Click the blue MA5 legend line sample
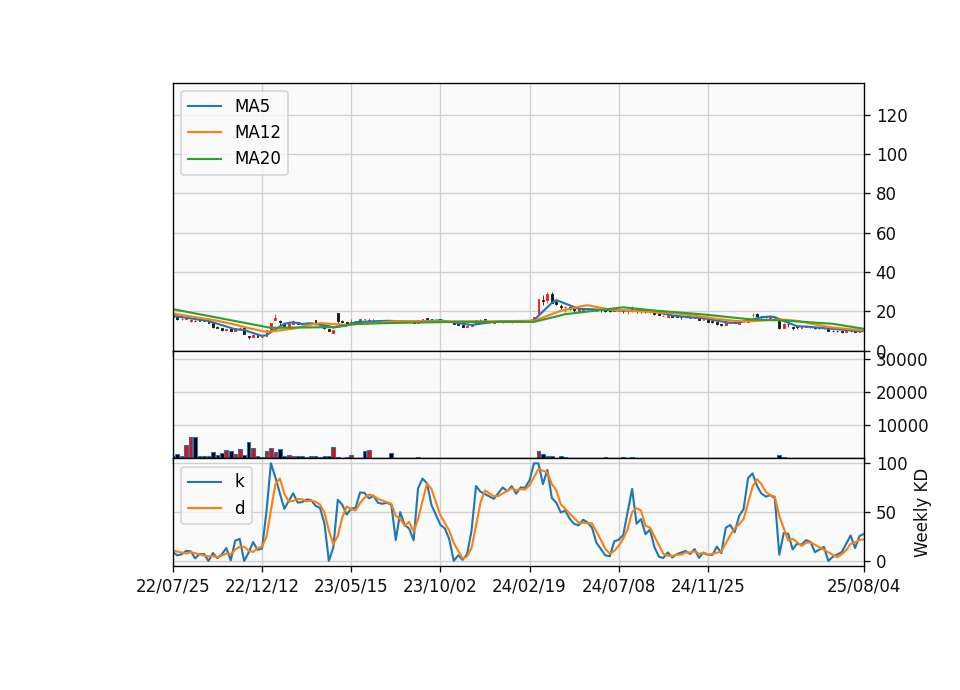The height and width of the screenshot is (690, 960). 204,106
